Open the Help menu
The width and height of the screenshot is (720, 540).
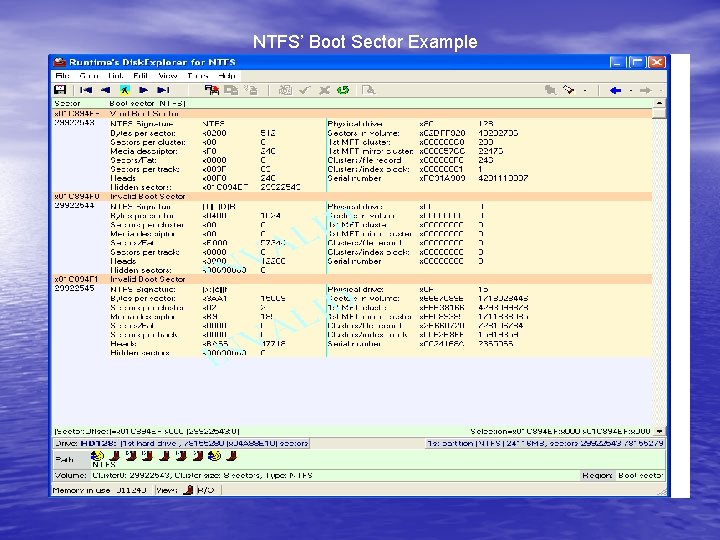tap(227, 75)
